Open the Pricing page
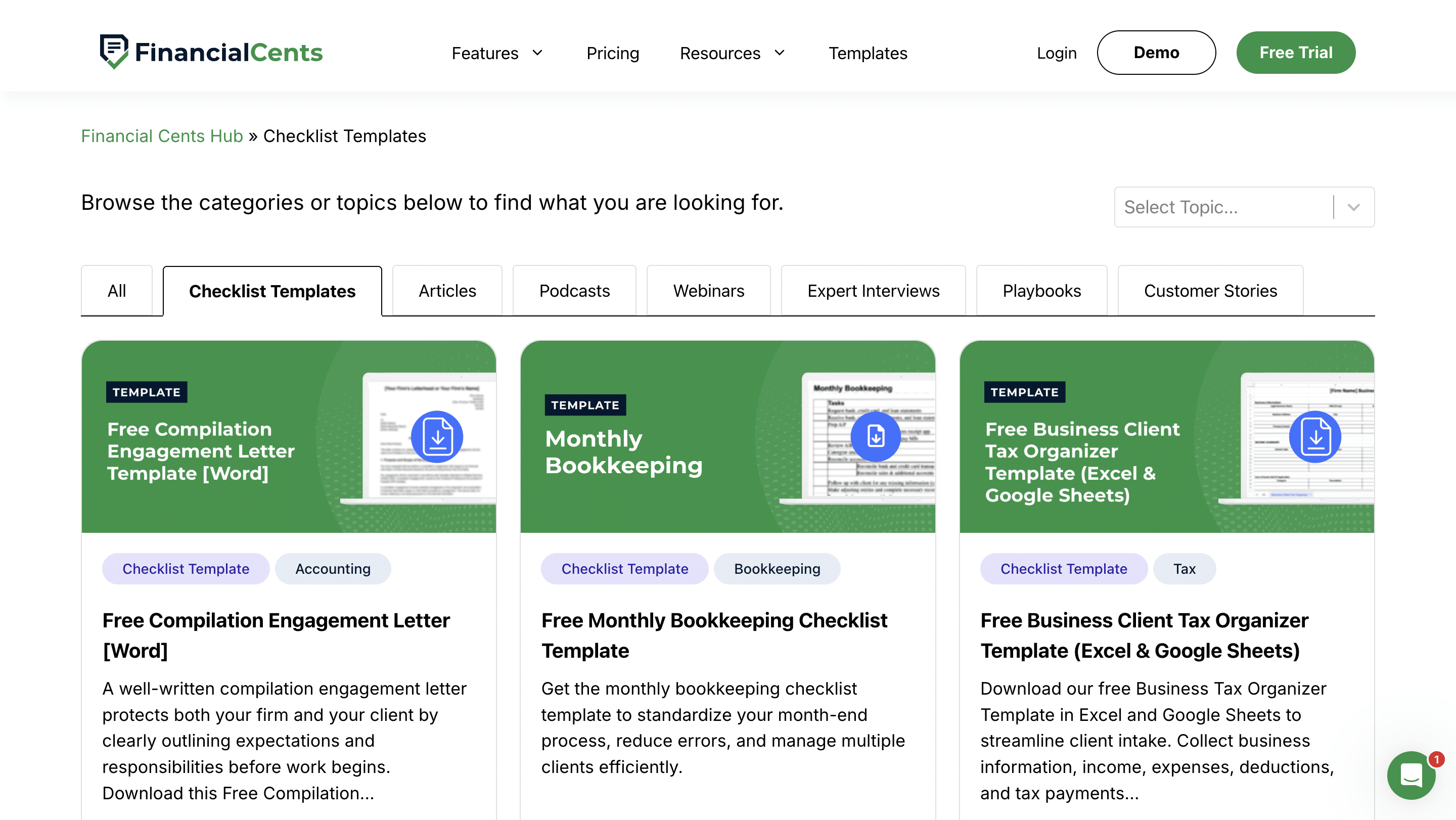This screenshot has width=1456, height=820. click(613, 53)
